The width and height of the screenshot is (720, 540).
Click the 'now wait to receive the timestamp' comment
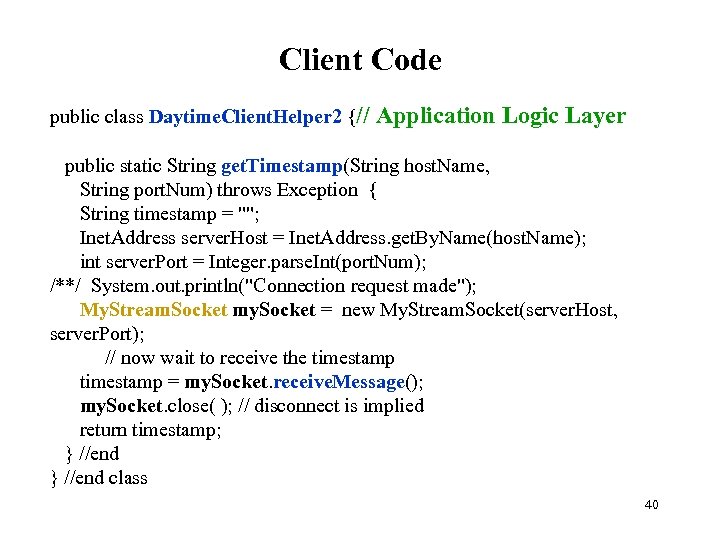click(249, 358)
